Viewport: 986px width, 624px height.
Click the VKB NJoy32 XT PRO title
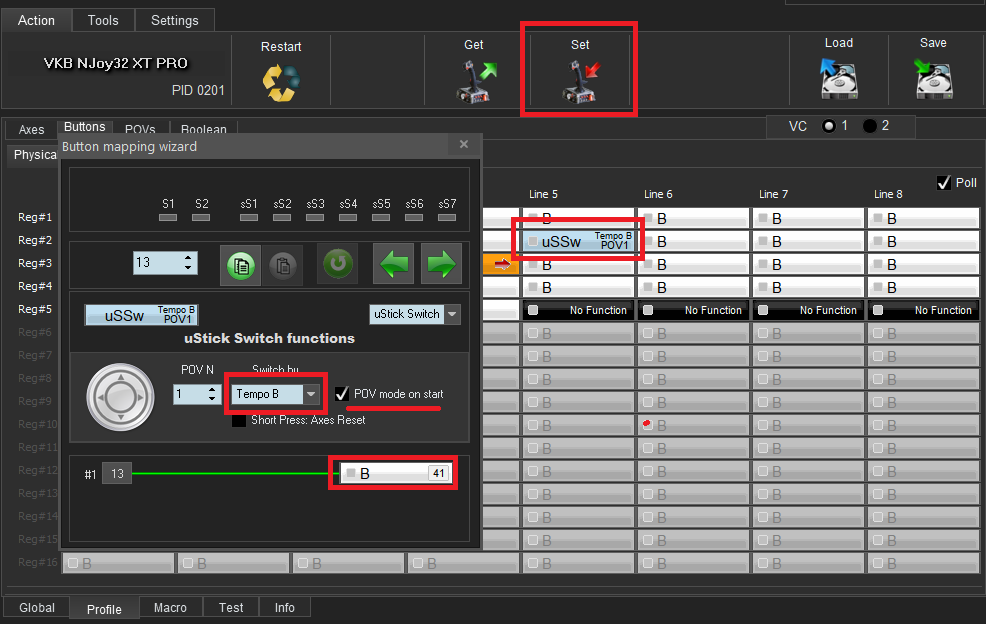click(116, 64)
